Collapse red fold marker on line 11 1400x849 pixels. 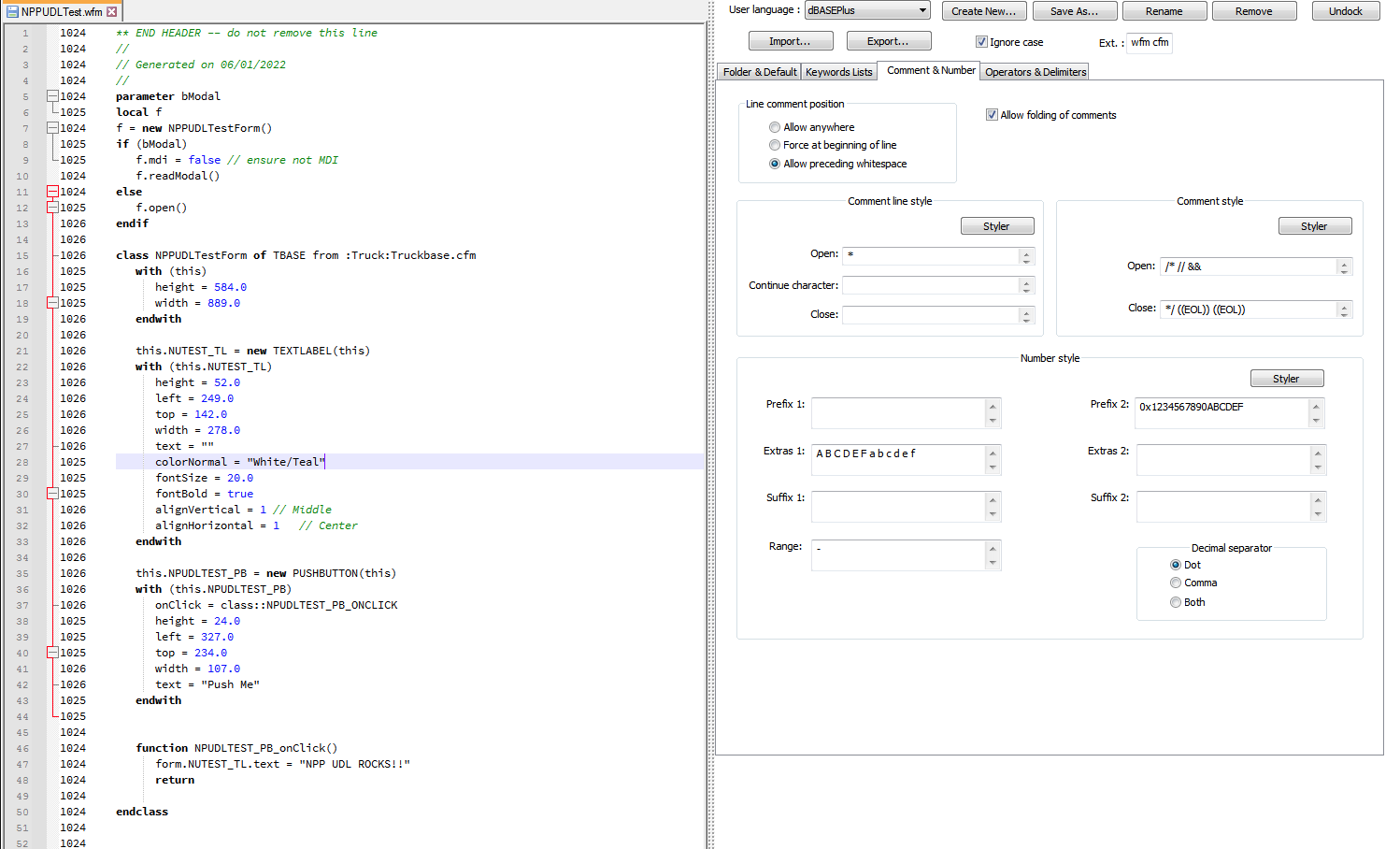53,192
